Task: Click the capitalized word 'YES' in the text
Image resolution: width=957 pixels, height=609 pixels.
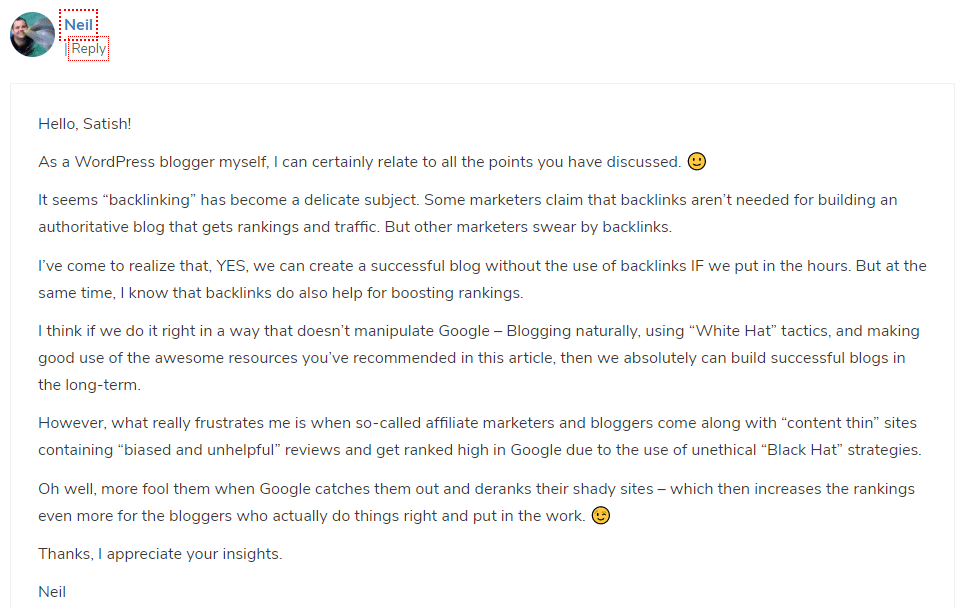Action: click(x=231, y=266)
